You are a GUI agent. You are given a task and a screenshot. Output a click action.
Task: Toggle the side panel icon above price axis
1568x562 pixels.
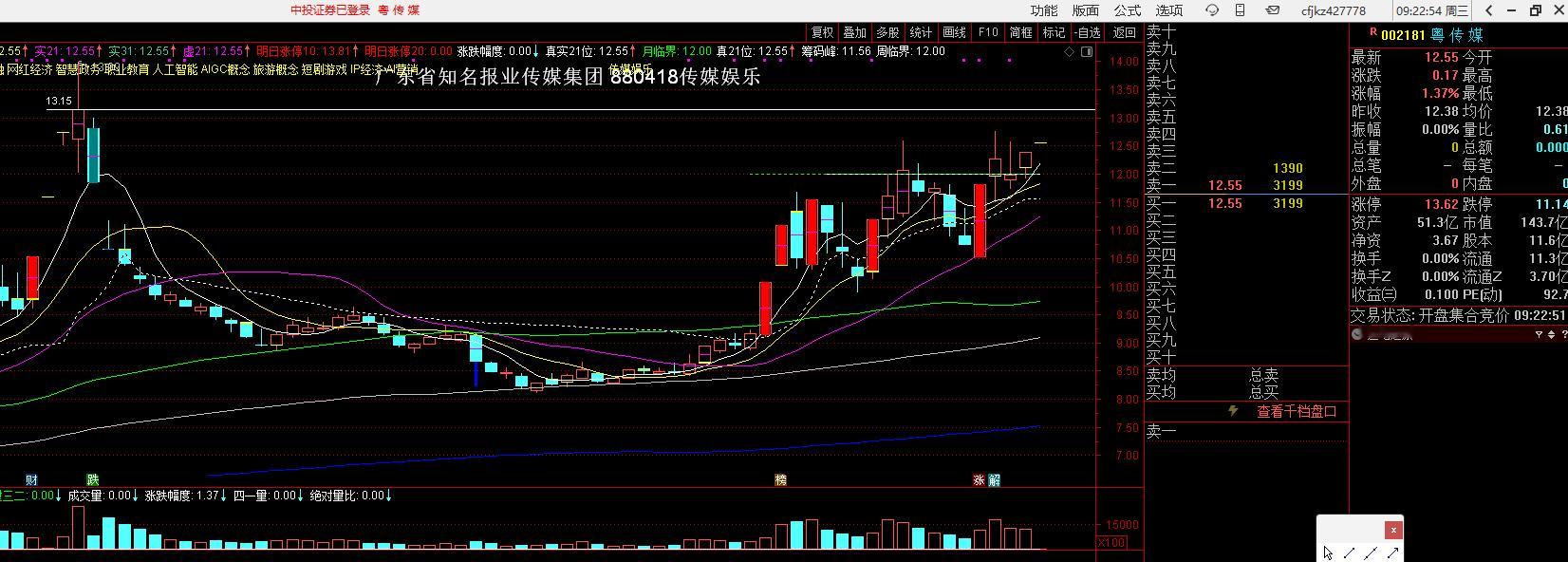(1086, 51)
